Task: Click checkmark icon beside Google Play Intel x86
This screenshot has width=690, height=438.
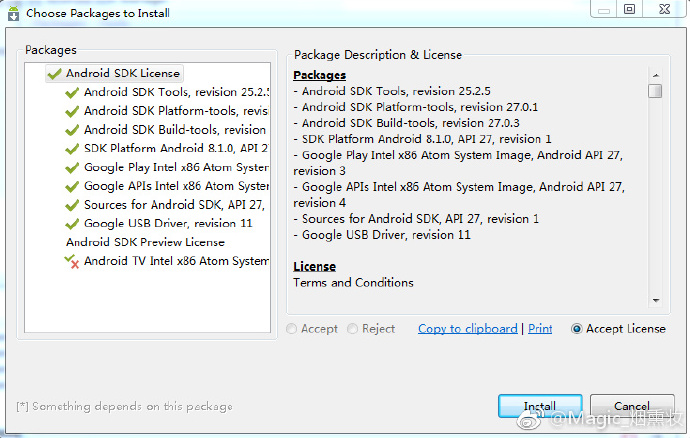Action: 72,168
